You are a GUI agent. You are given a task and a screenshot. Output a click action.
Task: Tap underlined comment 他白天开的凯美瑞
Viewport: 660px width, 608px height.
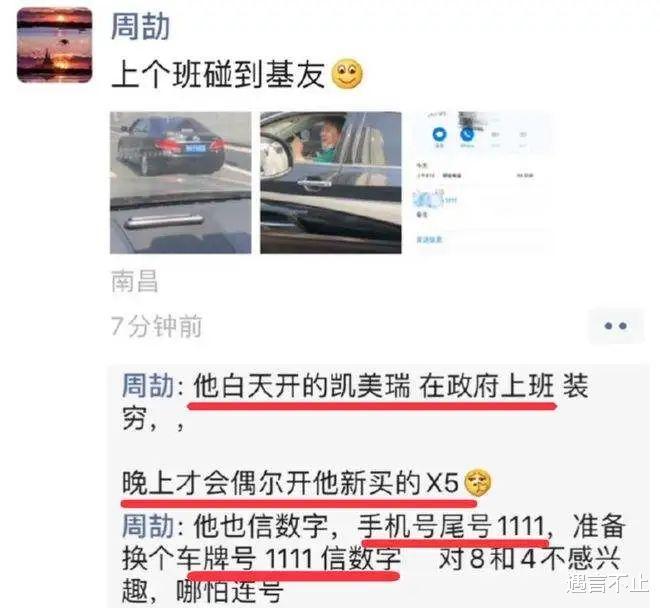[x=301, y=386]
